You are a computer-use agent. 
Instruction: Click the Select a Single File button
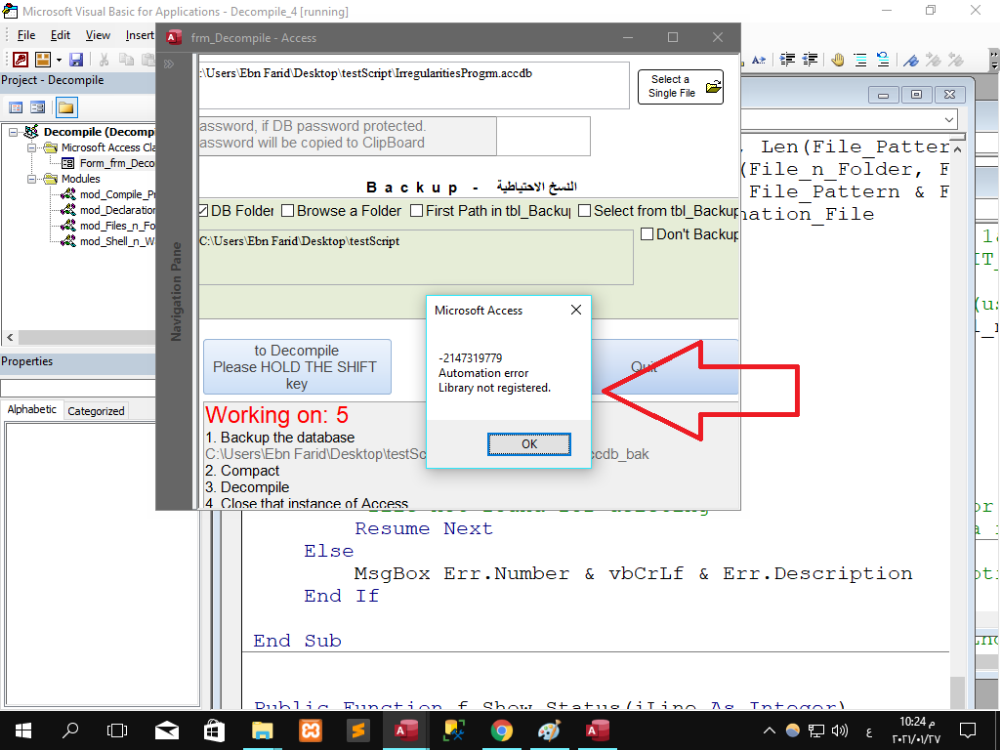(680, 86)
